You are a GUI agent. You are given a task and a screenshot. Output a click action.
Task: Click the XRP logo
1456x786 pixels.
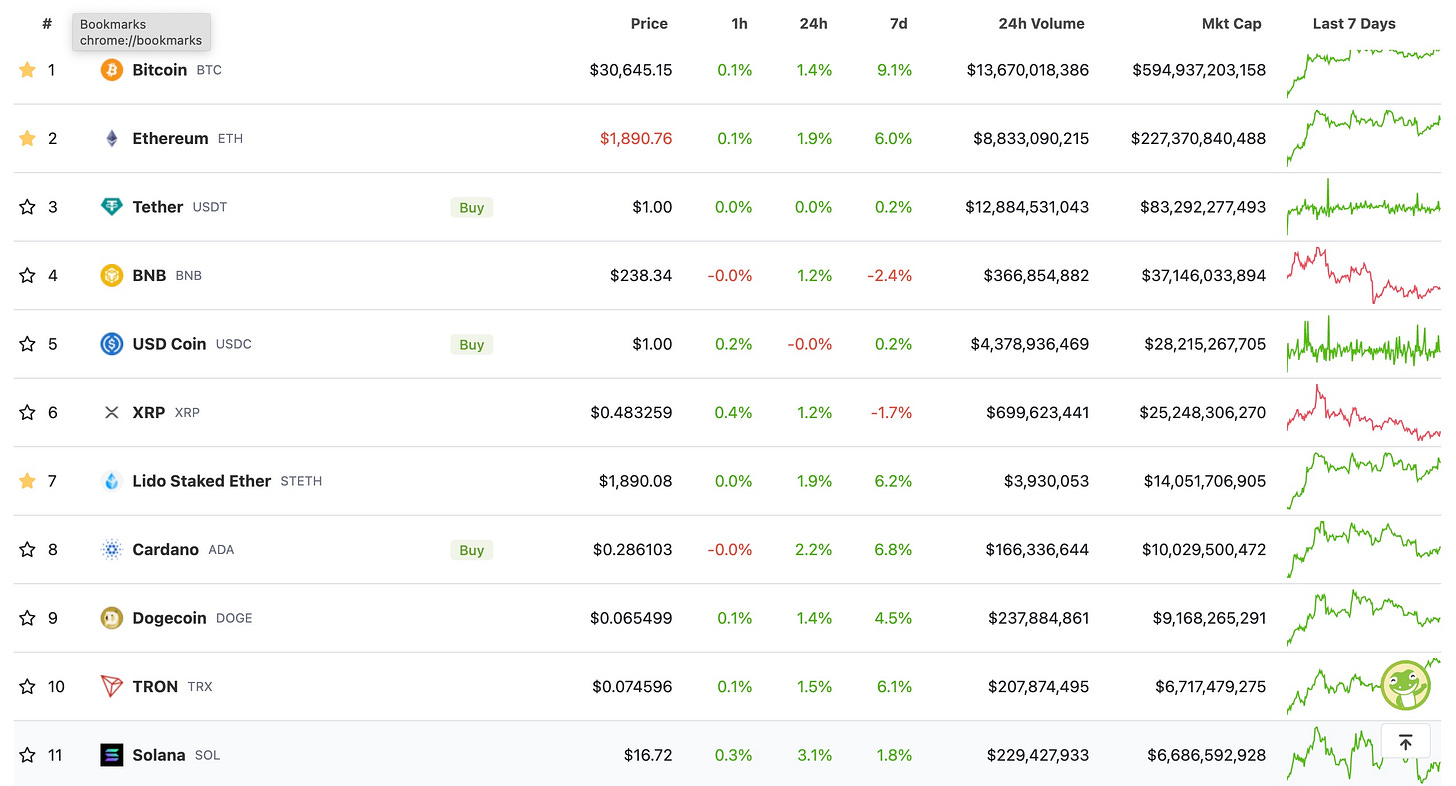click(x=112, y=412)
